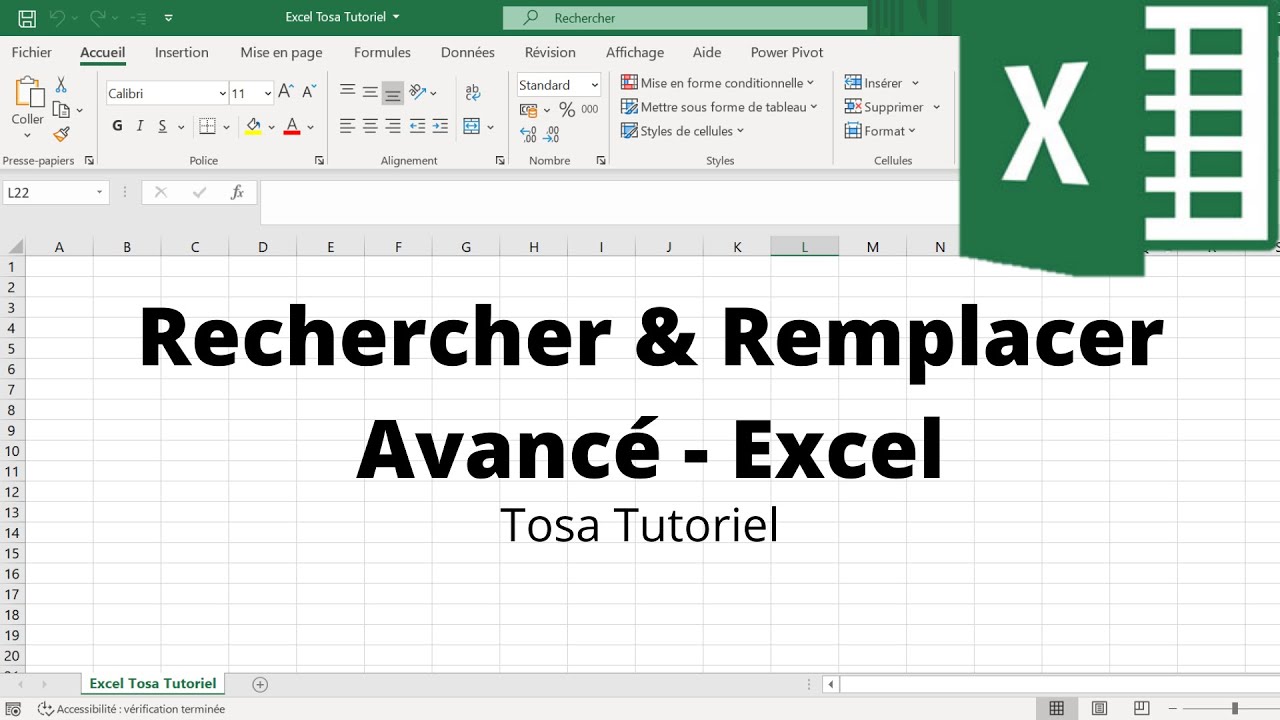
Task: Click the Save icon in title bar
Action: tap(28, 18)
